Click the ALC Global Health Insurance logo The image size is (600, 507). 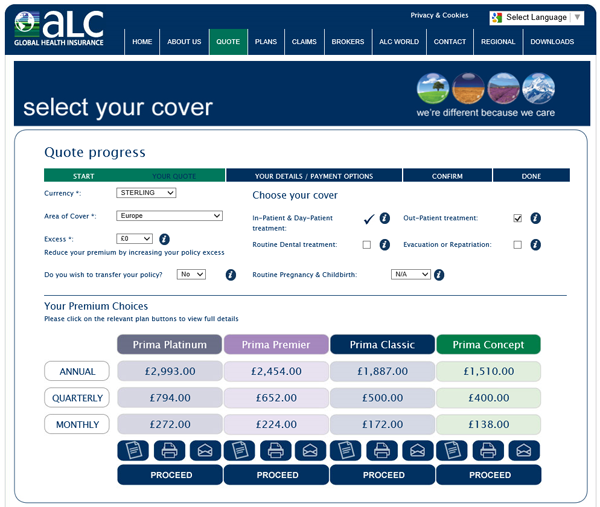[x=59, y=29]
